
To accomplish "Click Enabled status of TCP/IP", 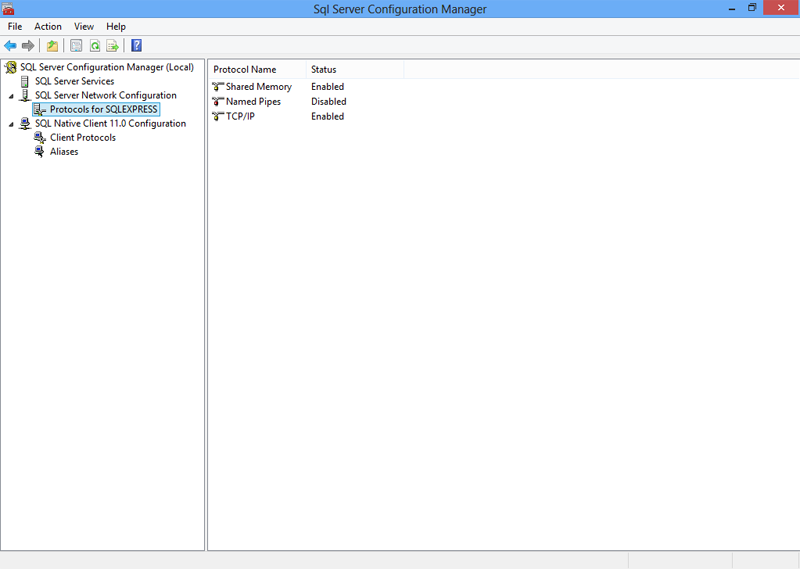I will point(328,116).
